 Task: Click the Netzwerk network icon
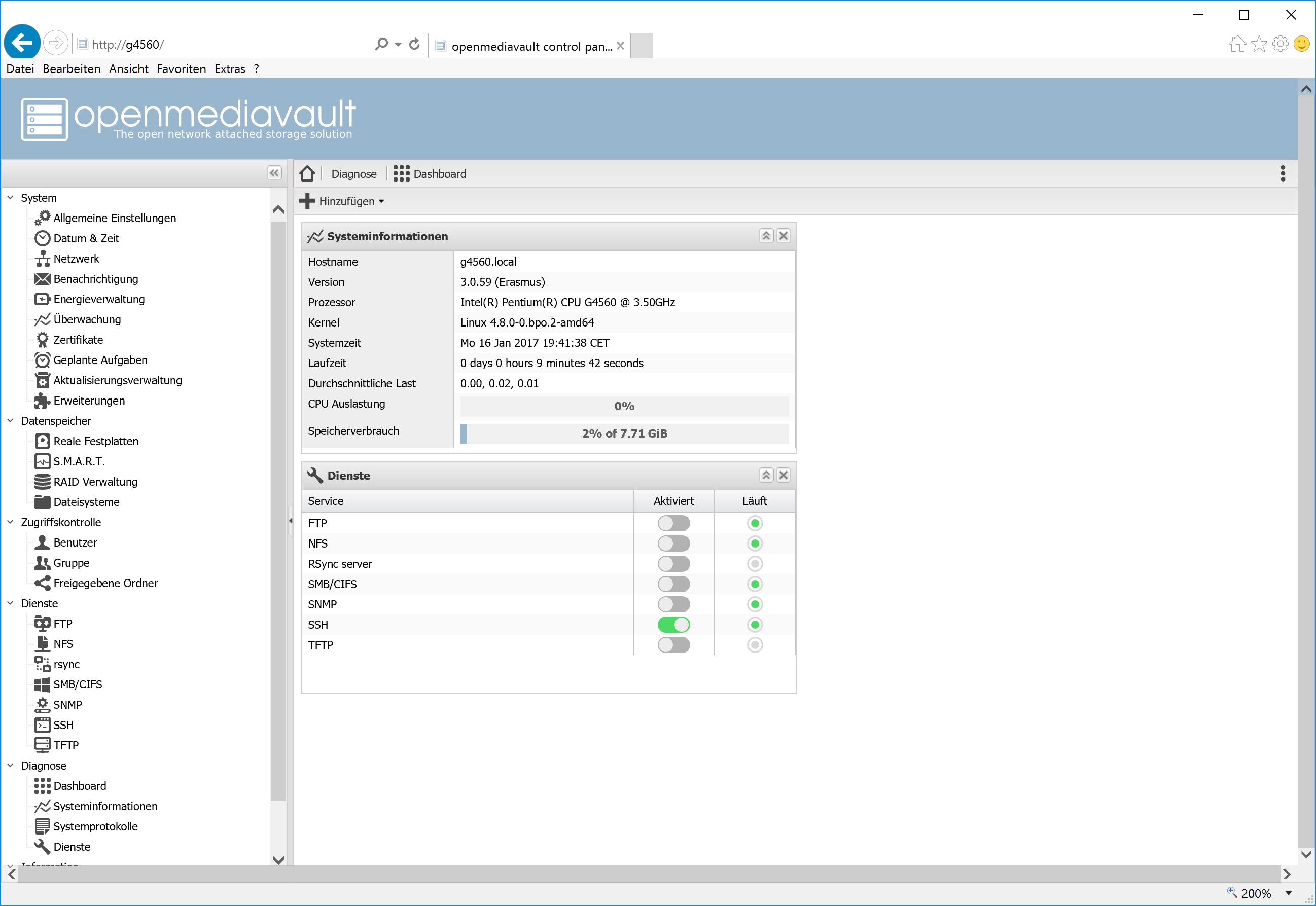click(x=42, y=259)
